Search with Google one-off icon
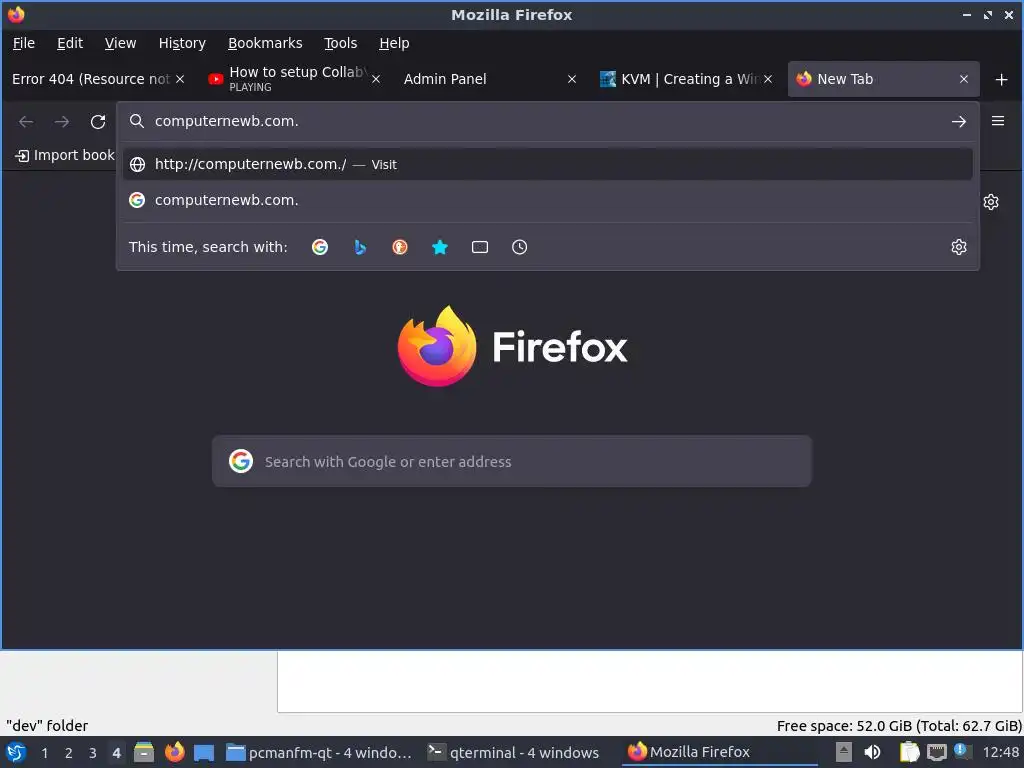 [x=320, y=247]
